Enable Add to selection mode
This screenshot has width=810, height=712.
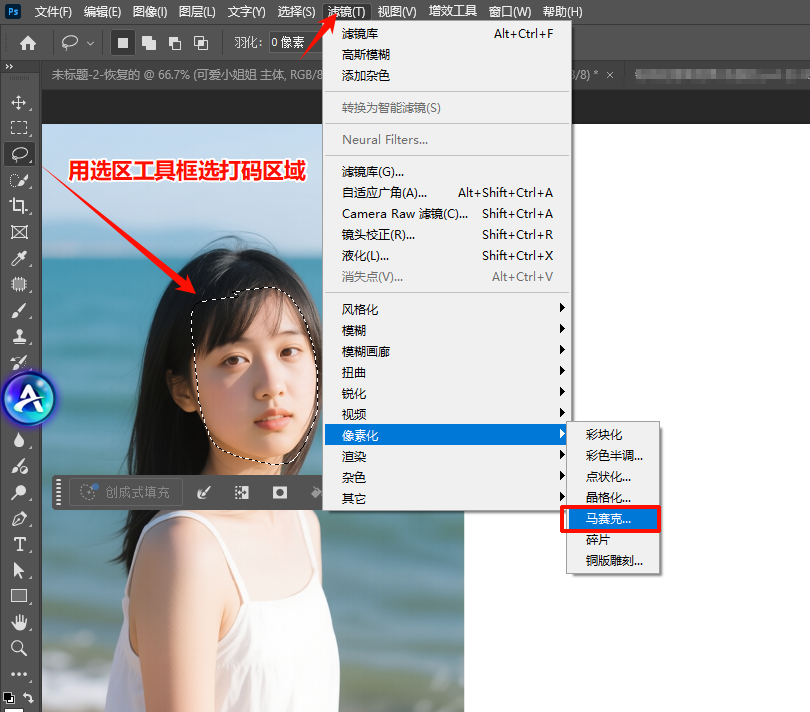[149, 43]
